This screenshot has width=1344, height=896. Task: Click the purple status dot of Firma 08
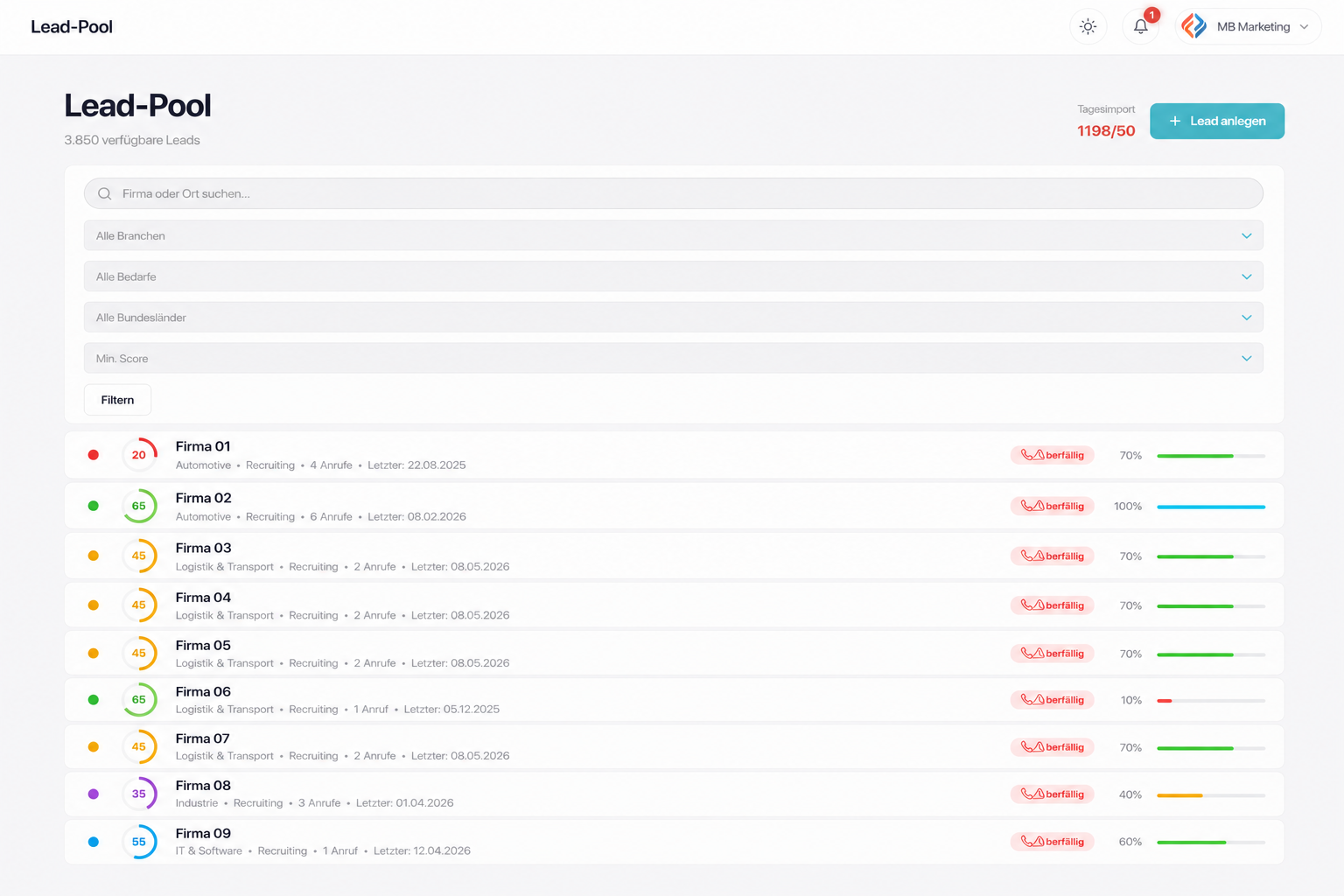(94, 794)
